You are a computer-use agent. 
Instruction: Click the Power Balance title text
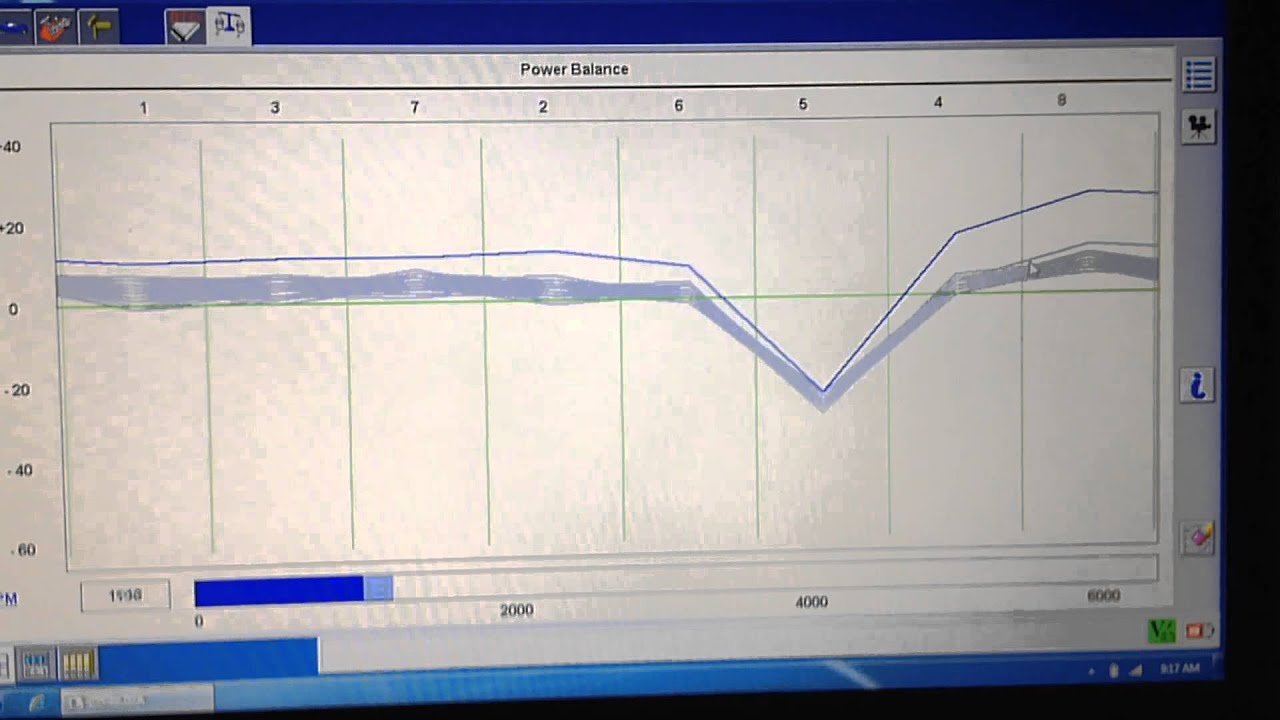click(x=574, y=69)
